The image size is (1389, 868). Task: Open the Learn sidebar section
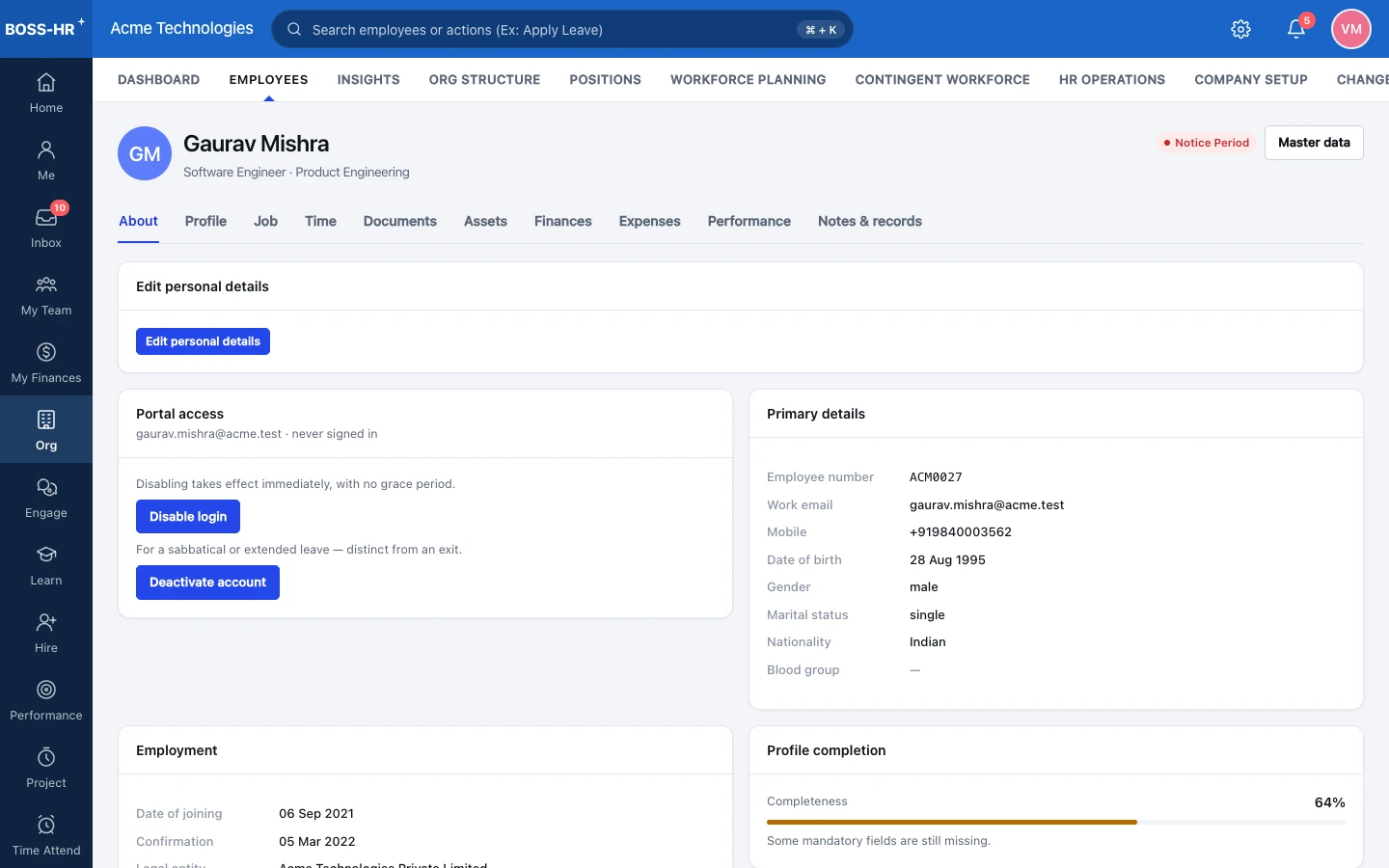click(x=46, y=565)
